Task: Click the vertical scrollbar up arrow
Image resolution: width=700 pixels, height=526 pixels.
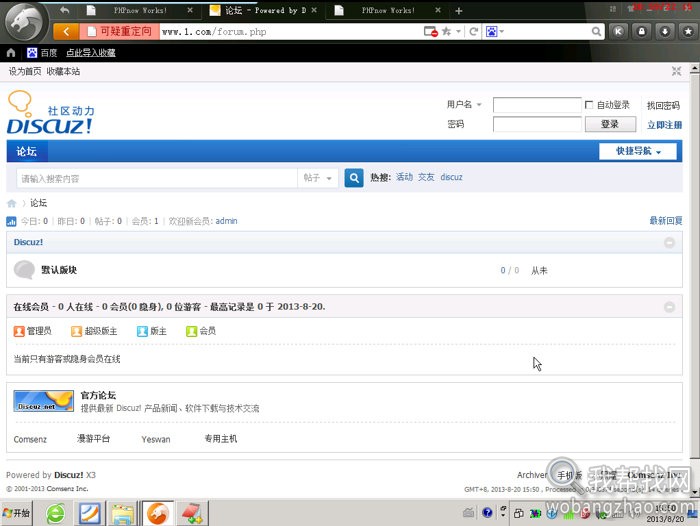Action: (x=695, y=68)
